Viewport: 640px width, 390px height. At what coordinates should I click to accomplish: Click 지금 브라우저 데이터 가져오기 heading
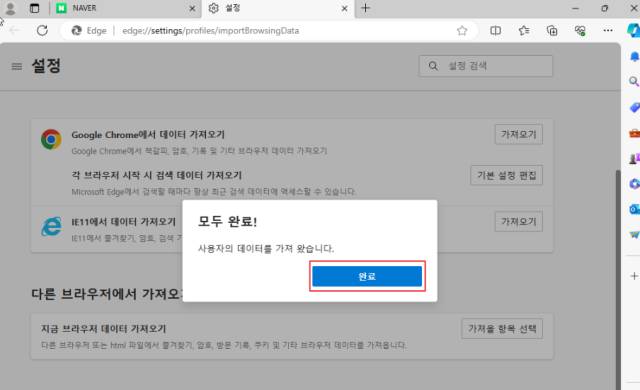tap(104, 329)
